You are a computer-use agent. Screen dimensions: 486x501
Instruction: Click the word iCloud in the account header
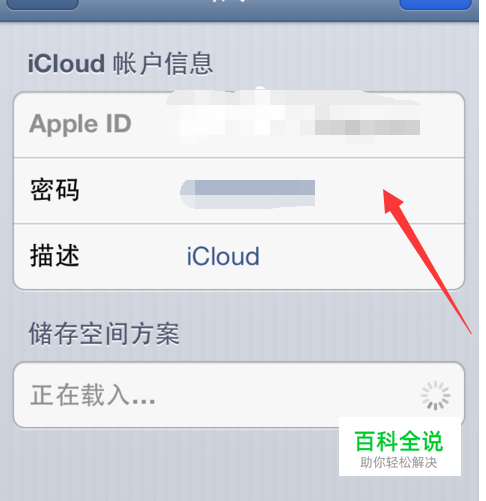click(66, 64)
